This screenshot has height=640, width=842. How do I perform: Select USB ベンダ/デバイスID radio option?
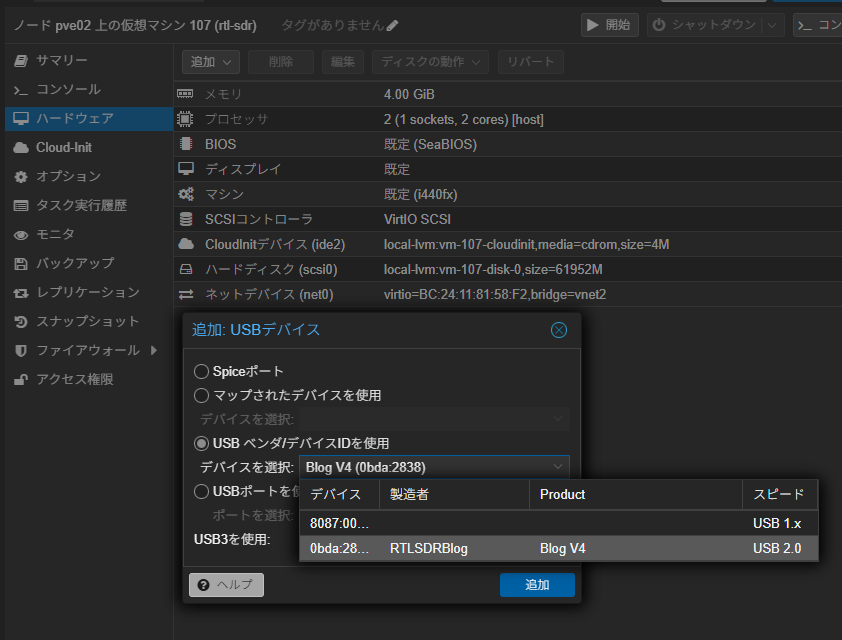(x=202, y=443)
